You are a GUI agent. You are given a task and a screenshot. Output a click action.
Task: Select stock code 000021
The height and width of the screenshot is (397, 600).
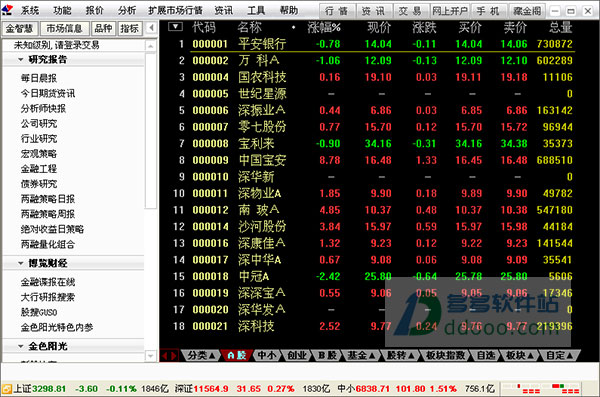(210, 326)
